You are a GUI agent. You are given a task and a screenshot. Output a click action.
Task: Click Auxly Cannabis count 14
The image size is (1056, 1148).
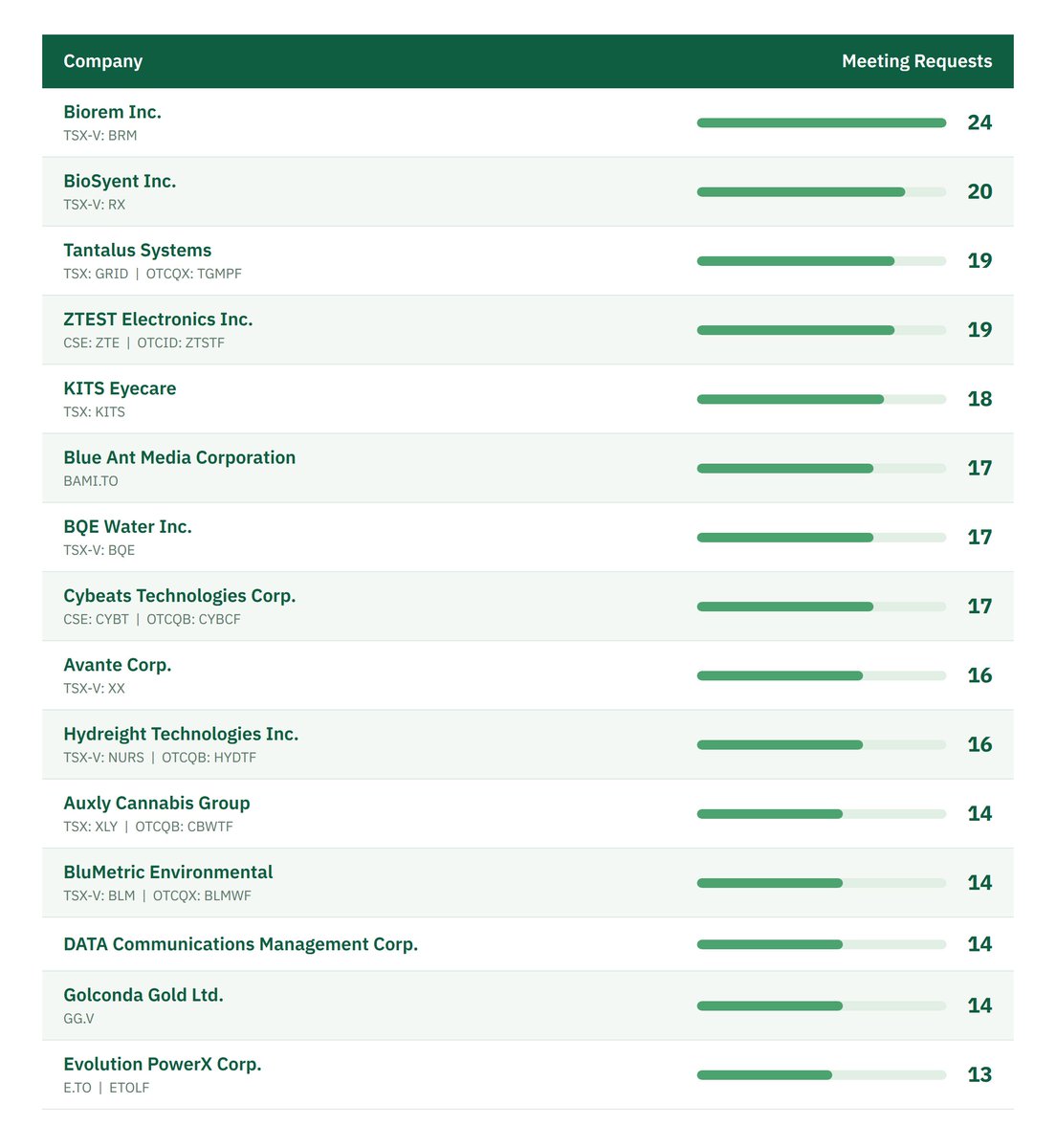(979, 814)
